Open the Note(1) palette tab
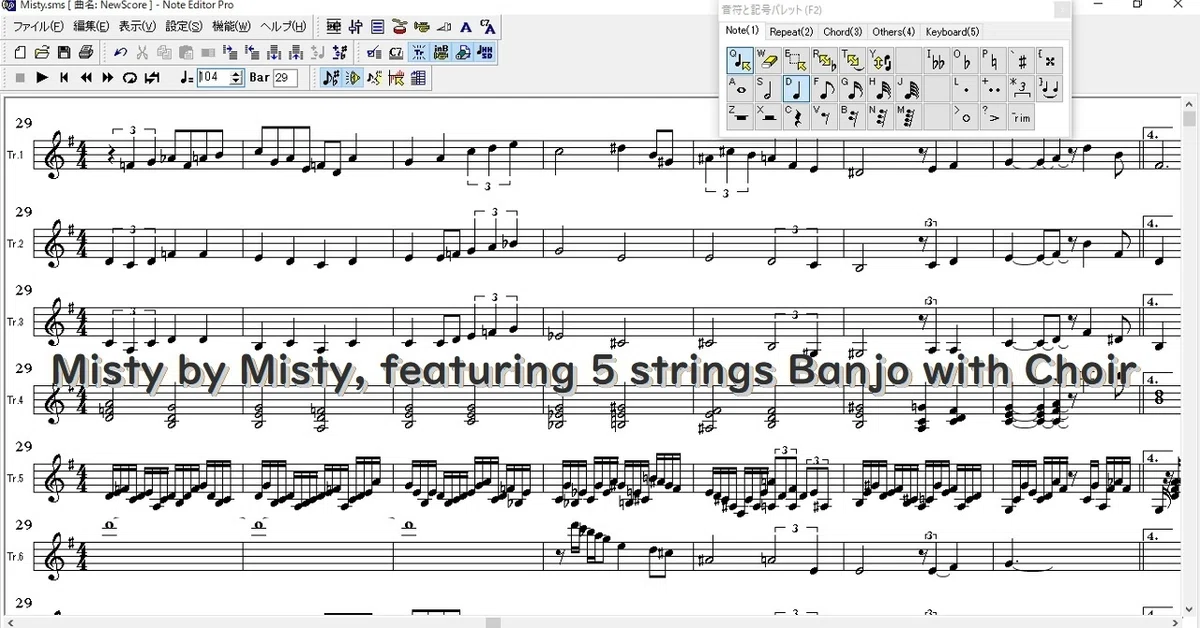This screenshot has width=1200, height=628. pyautogui.click(x=742, y=31)
